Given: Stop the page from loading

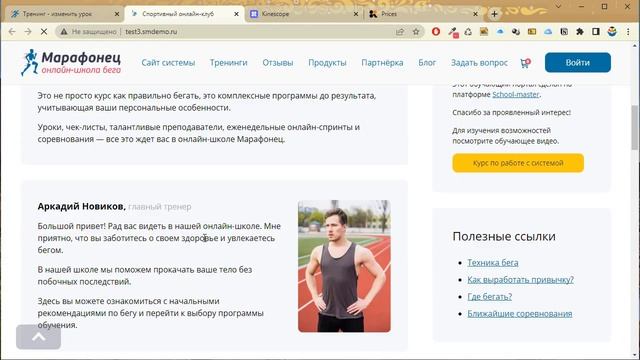Looking at the screenshot, I should click(44, 31).
